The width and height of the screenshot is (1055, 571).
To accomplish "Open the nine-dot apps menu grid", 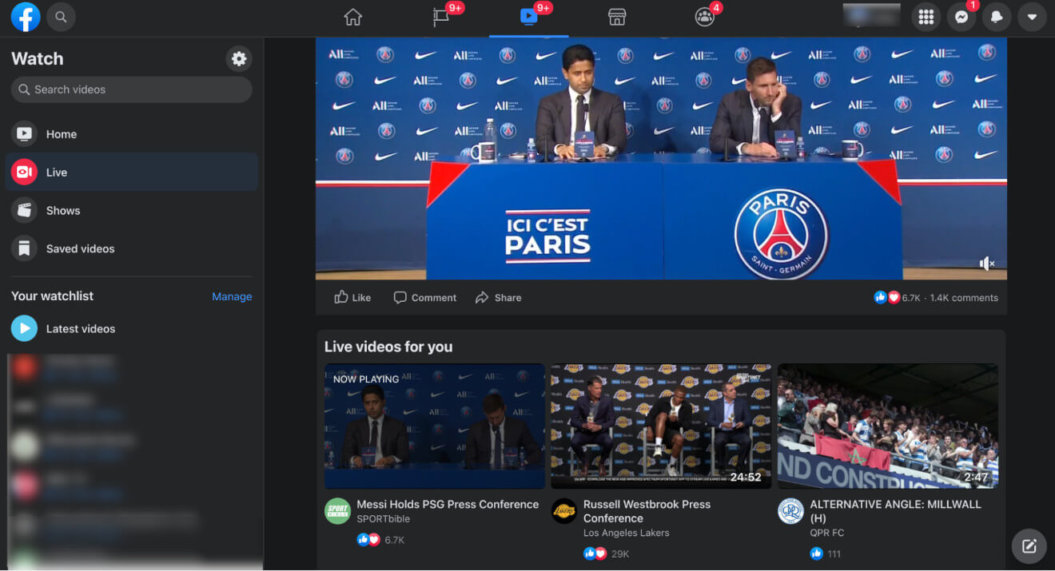I will tap(926, 17).
